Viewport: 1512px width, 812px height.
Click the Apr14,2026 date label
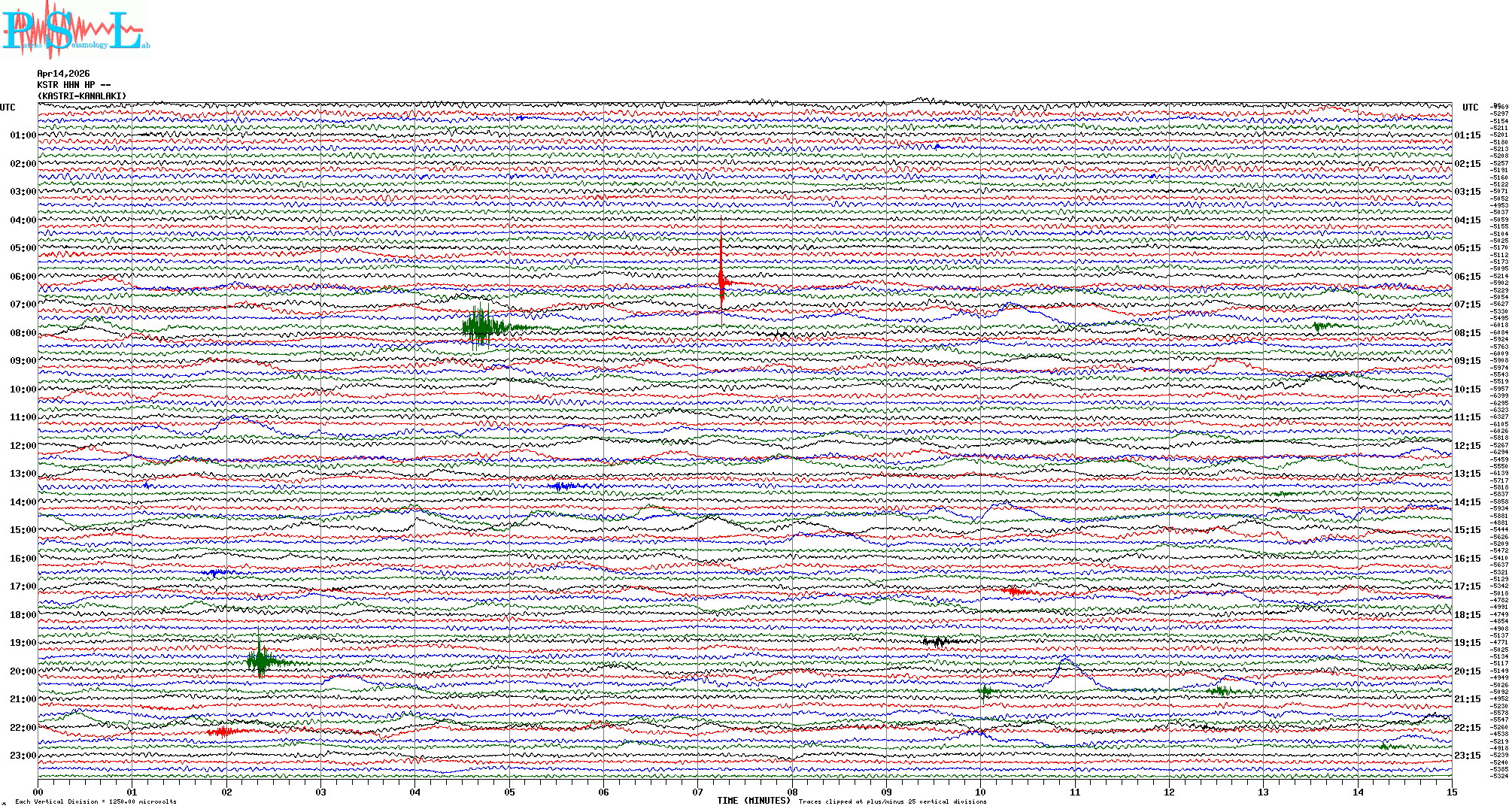pos(63,74)
